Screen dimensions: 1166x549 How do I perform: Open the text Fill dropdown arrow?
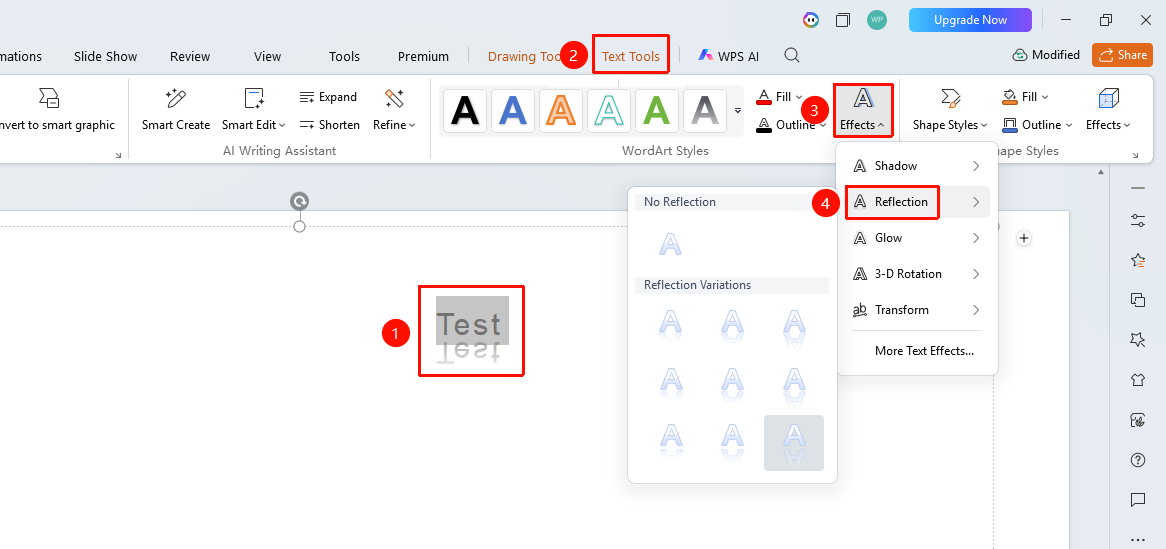click(x=799, y=97)
